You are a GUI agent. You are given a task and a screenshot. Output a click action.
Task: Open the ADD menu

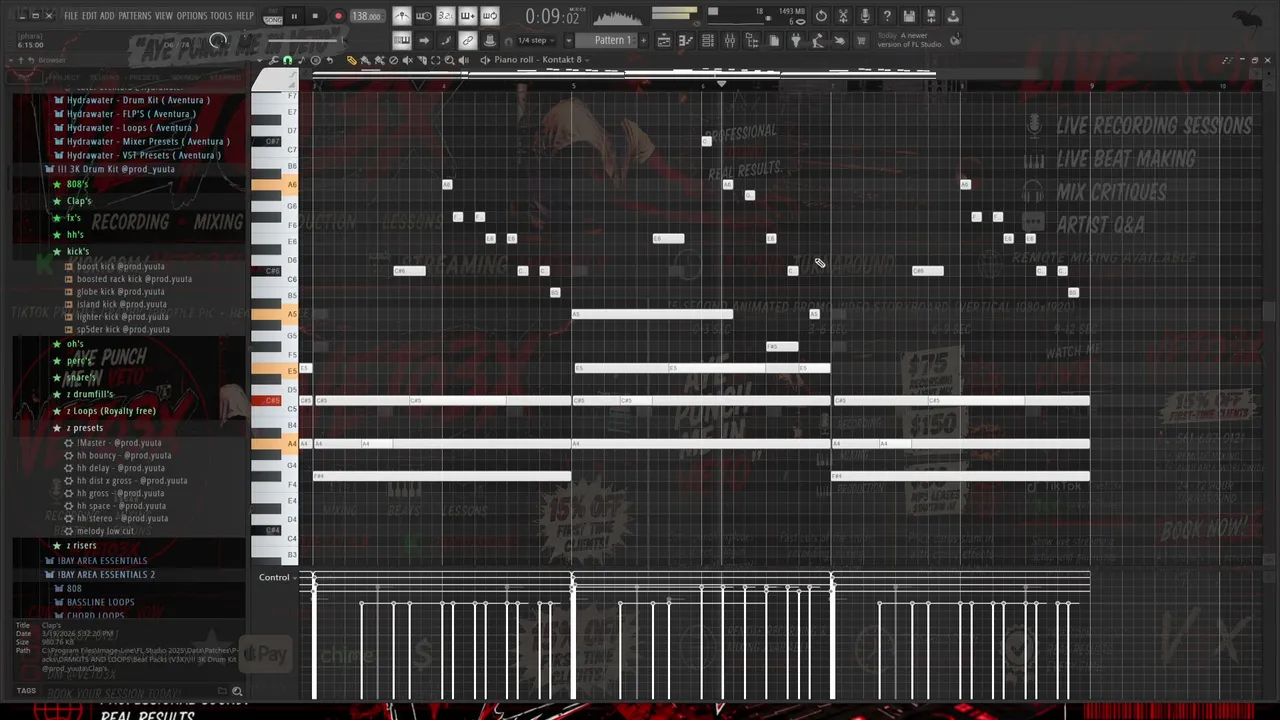click(x=107, y=16)
